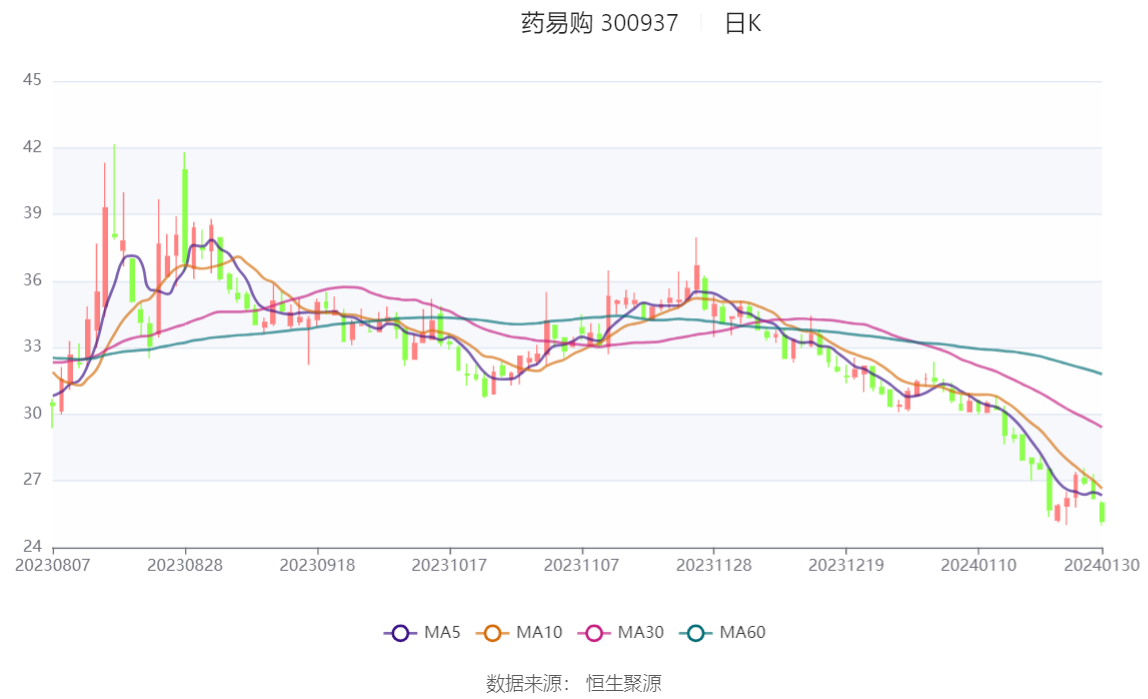Toggle the MA60 legend series

[723, 632]
